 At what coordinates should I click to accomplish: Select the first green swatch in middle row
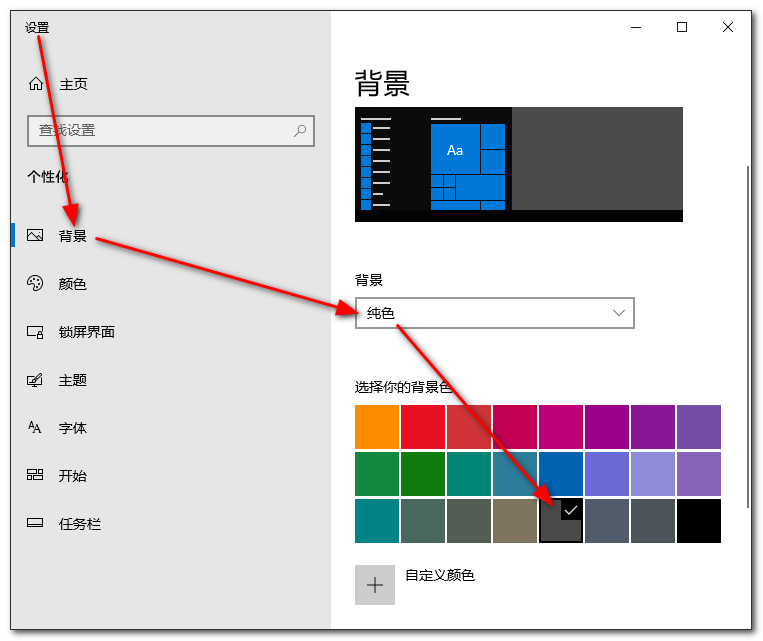click(377, 474)
